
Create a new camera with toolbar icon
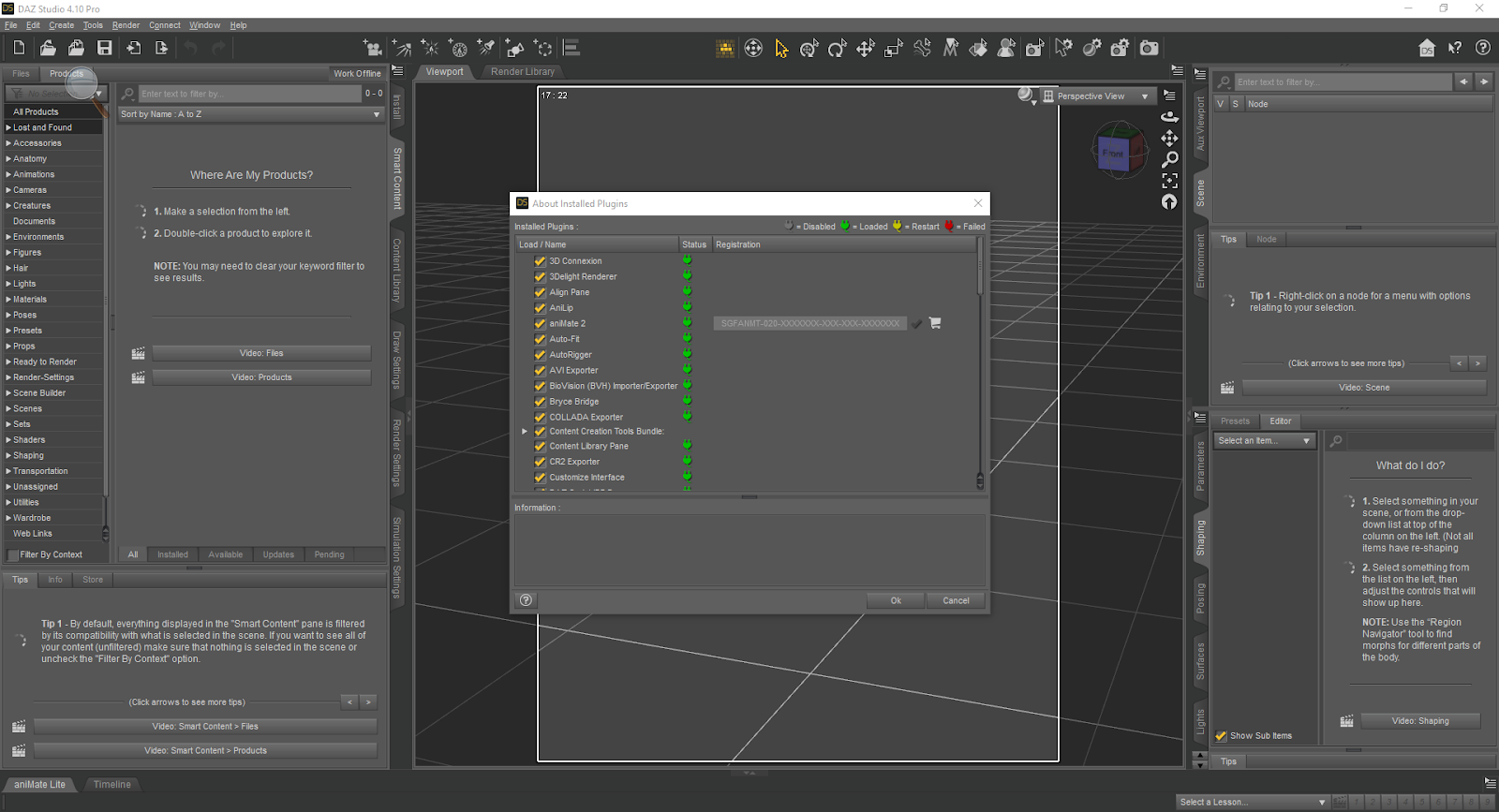(x=373, y=48)
